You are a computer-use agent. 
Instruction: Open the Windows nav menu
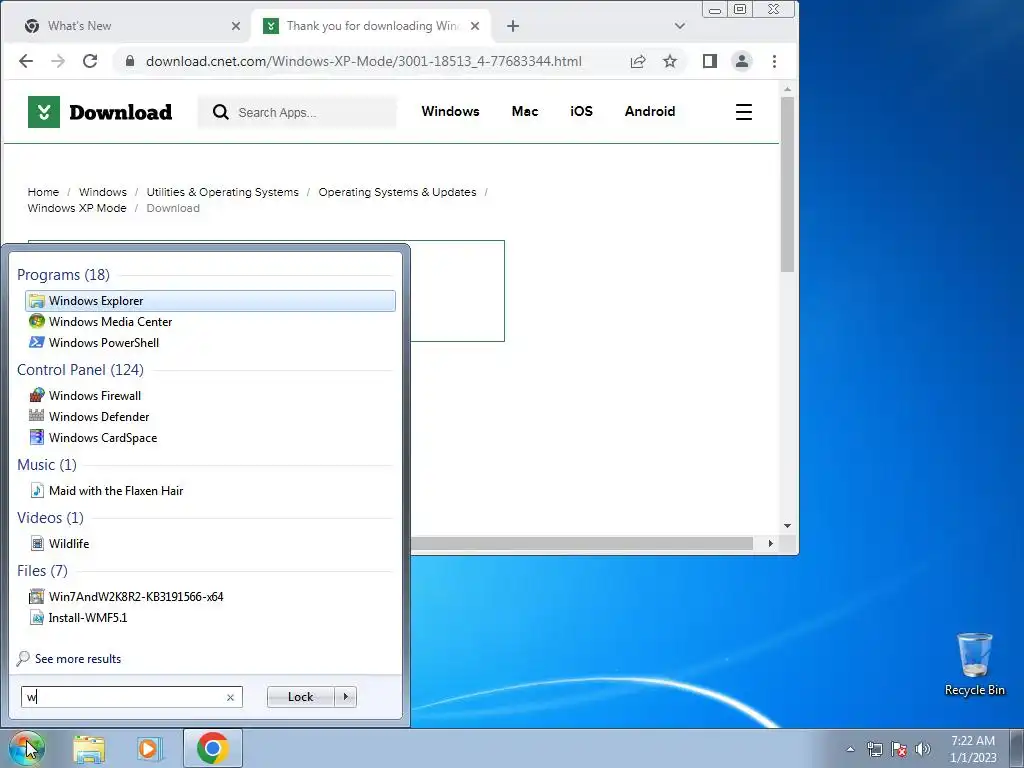[450, 111]
